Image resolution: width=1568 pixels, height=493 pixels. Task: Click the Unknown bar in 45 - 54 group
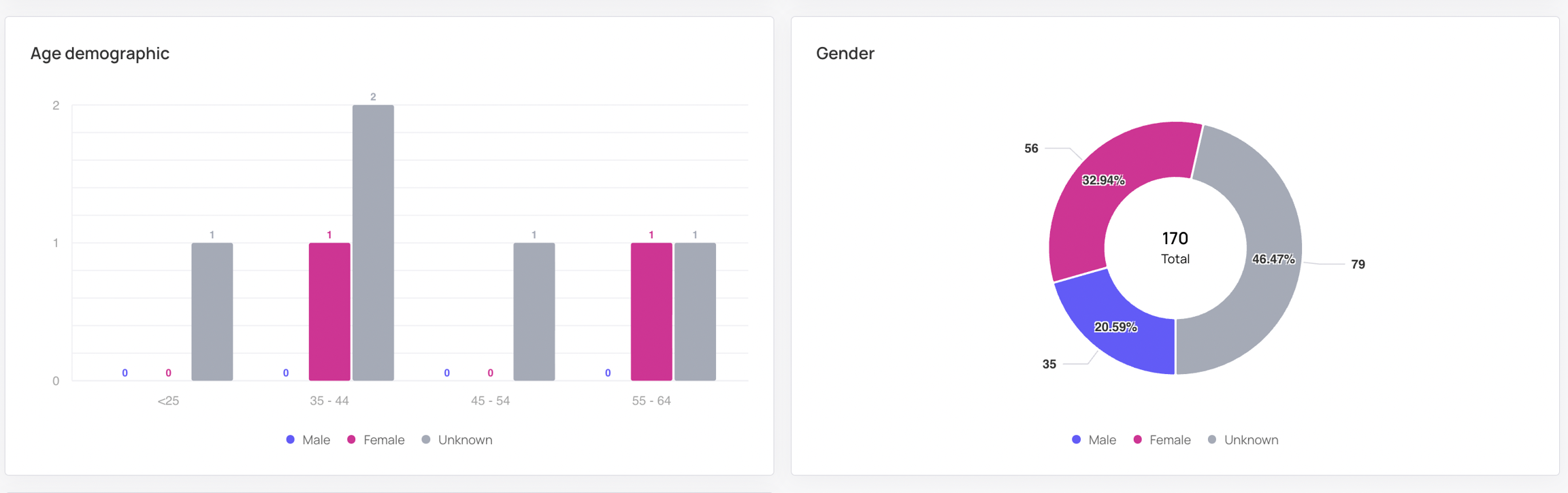coord(534,311)
